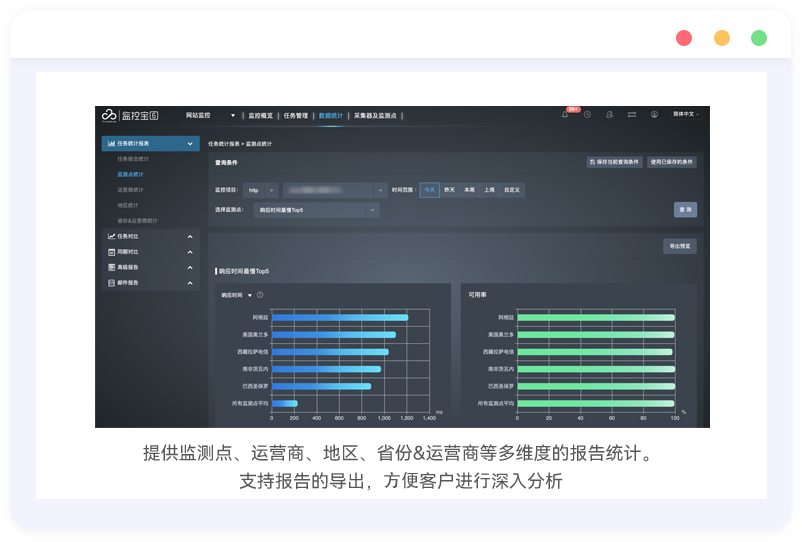Viewport: 802px width, 542px height.
Task: Click the clock icon in top bar
Action: [587, 115]
